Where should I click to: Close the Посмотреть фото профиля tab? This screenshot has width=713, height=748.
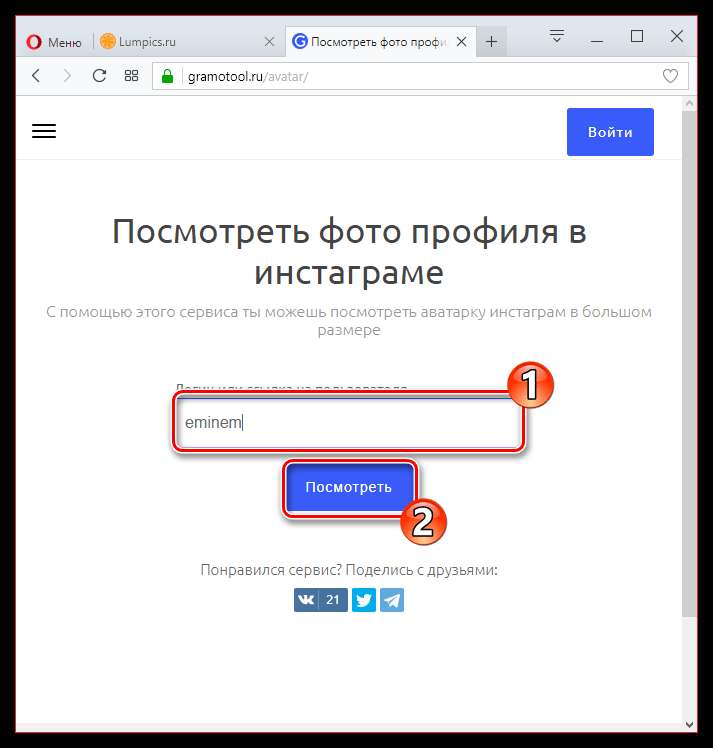[461, 42]
